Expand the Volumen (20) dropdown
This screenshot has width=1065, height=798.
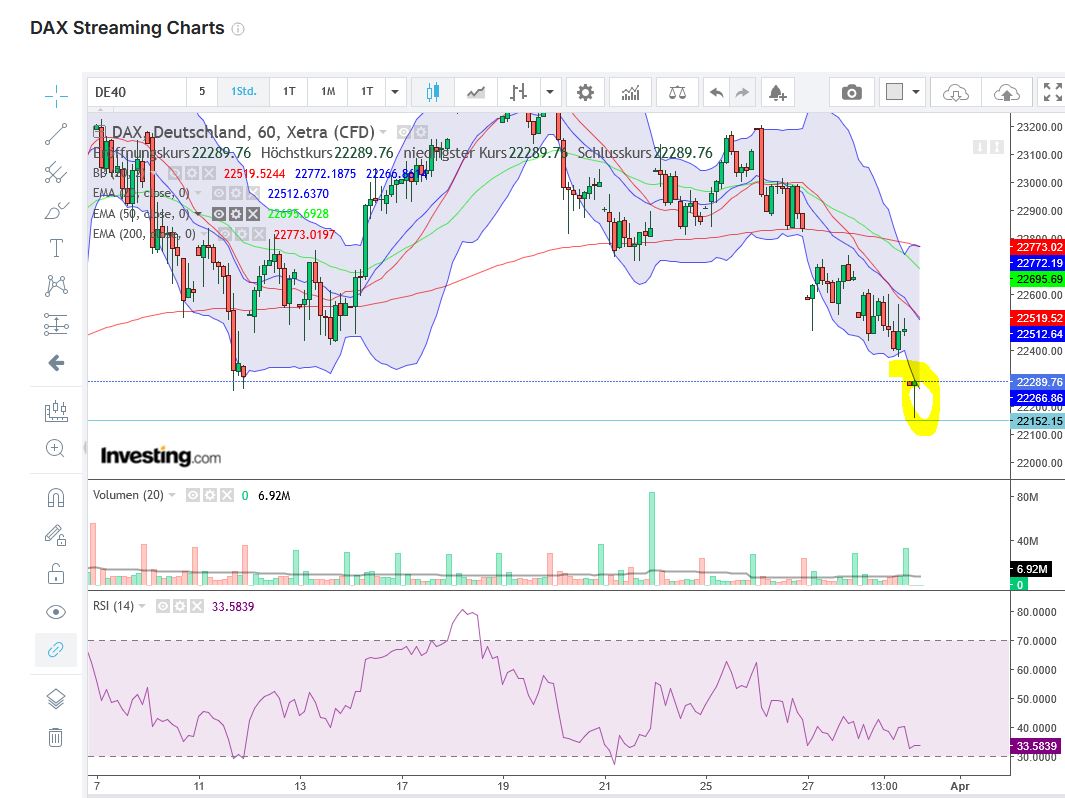[171, 495]
